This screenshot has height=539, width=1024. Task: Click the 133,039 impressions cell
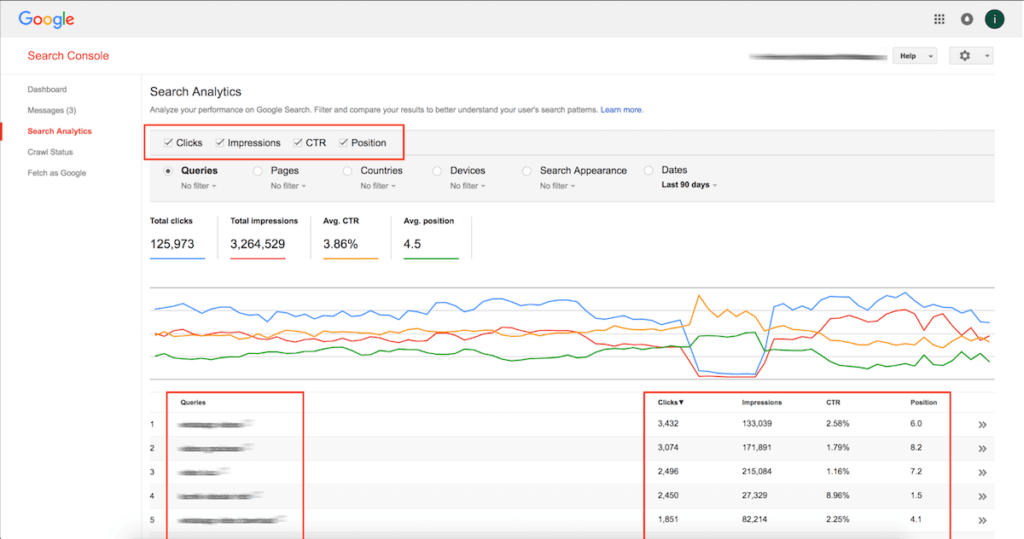pyautogui.click(x=757, y=424)
